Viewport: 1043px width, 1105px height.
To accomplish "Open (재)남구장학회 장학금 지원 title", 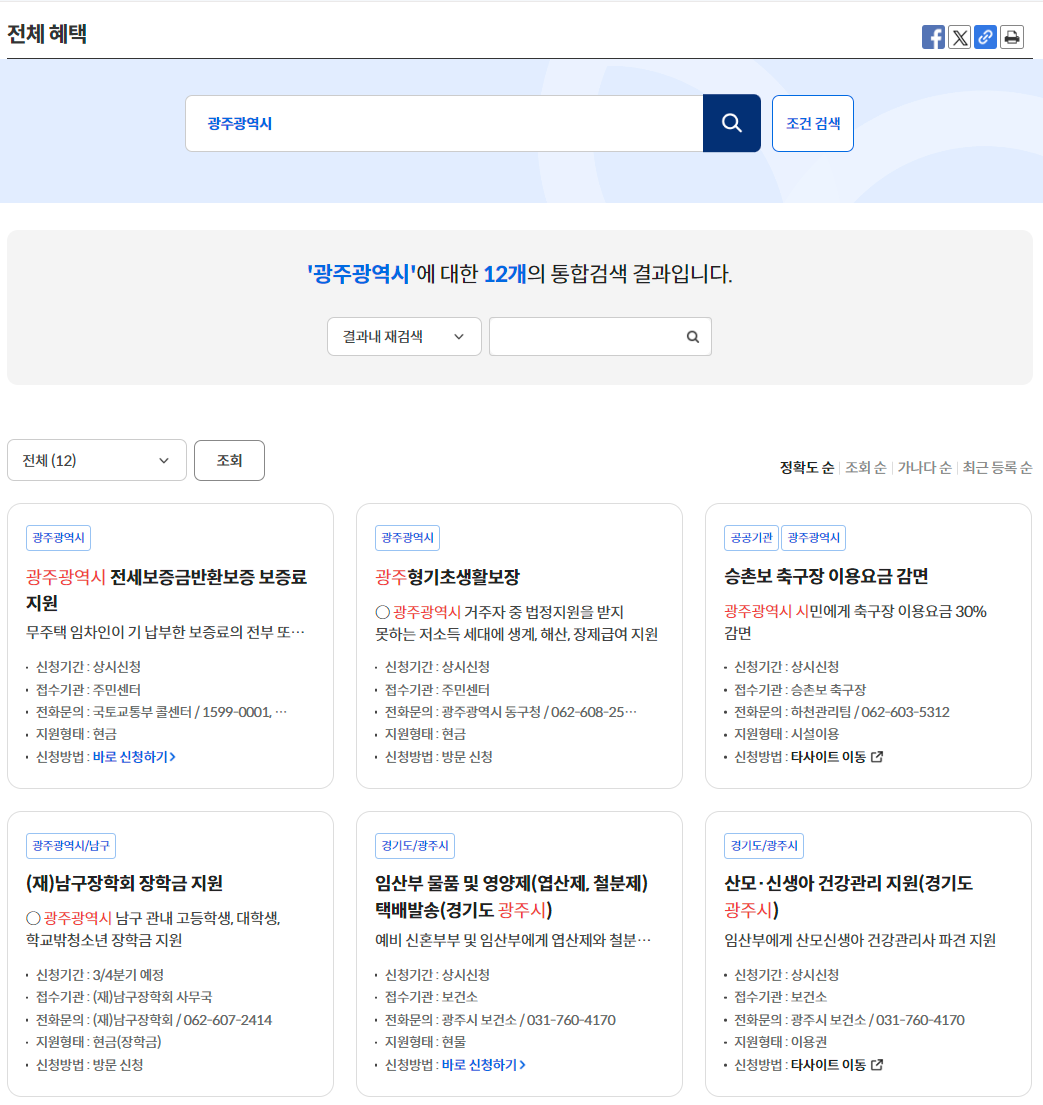I will (x=124, y=883).
